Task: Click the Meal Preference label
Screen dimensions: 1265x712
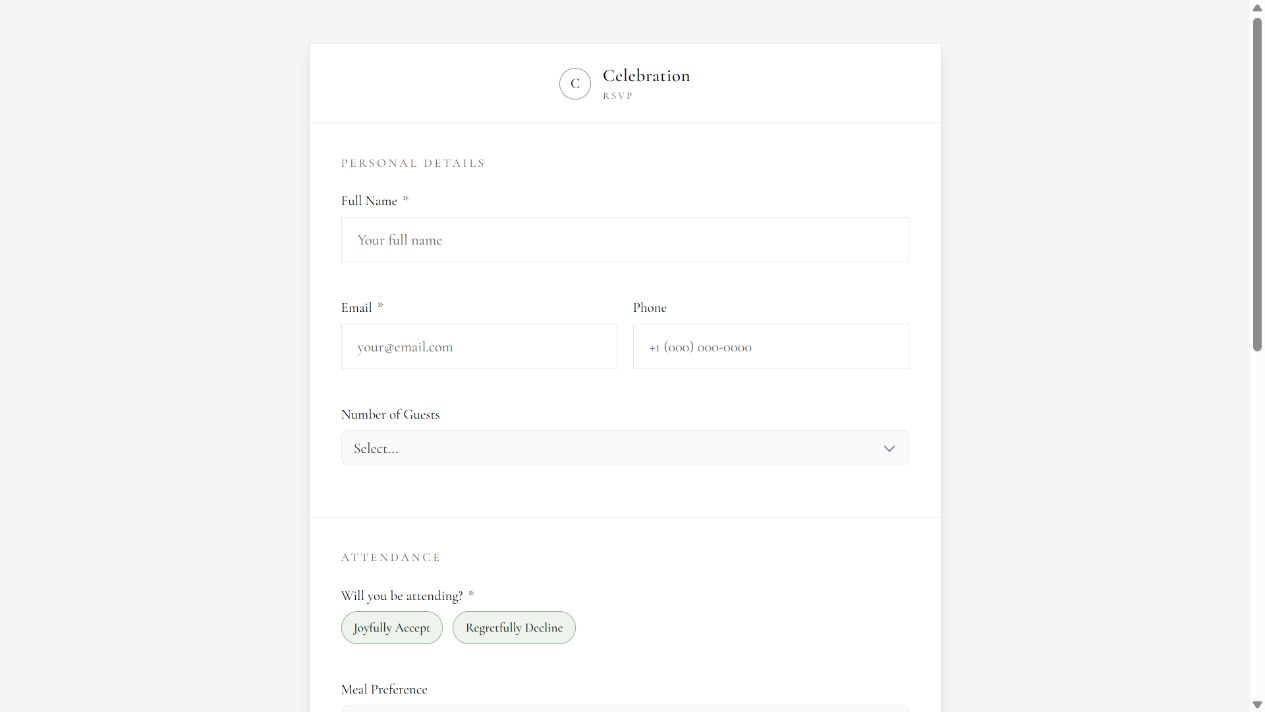Action: pyautogui.click(x=384, y=689)
